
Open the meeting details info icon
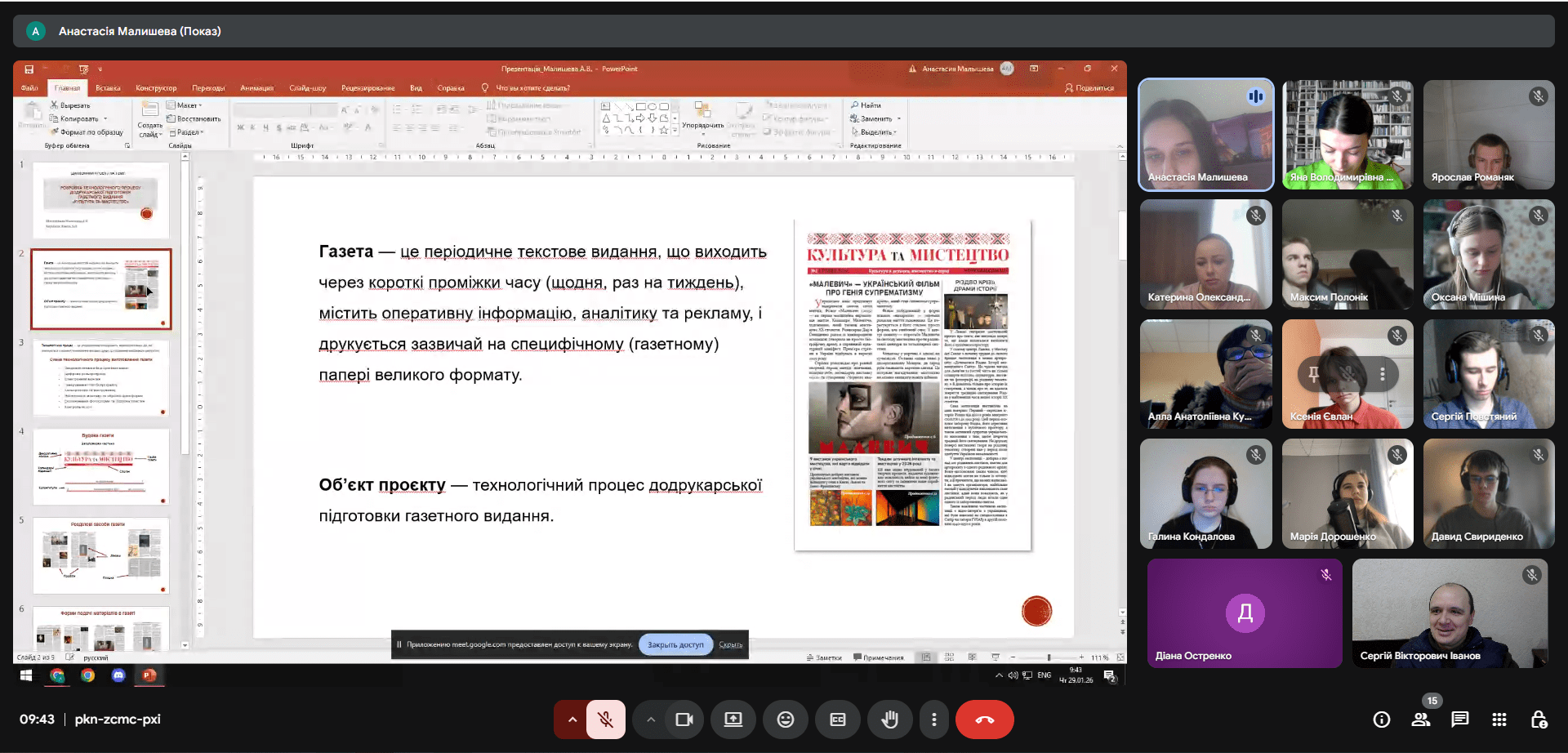coord(1381,720)
